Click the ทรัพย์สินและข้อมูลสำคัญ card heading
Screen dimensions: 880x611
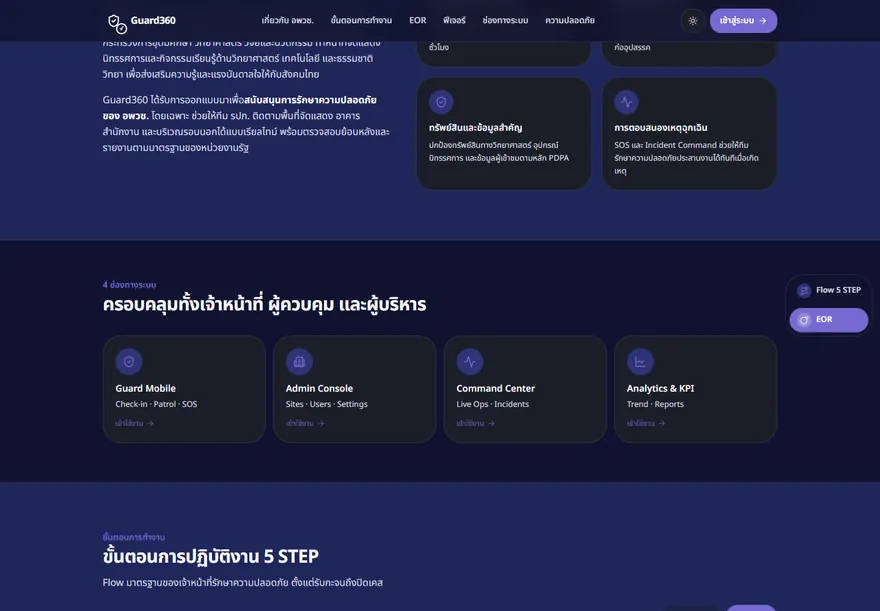pos(476,128)
